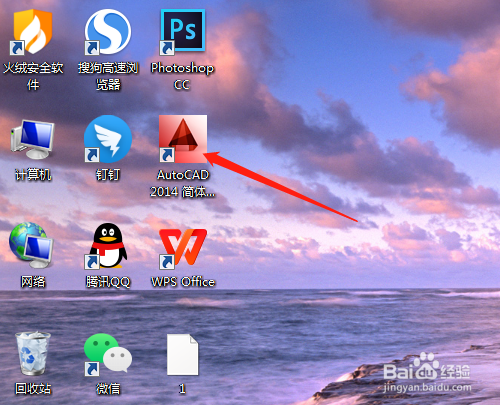500x405 pixels.
Task: Select the blank file named 1
Action: pos(182,355)
